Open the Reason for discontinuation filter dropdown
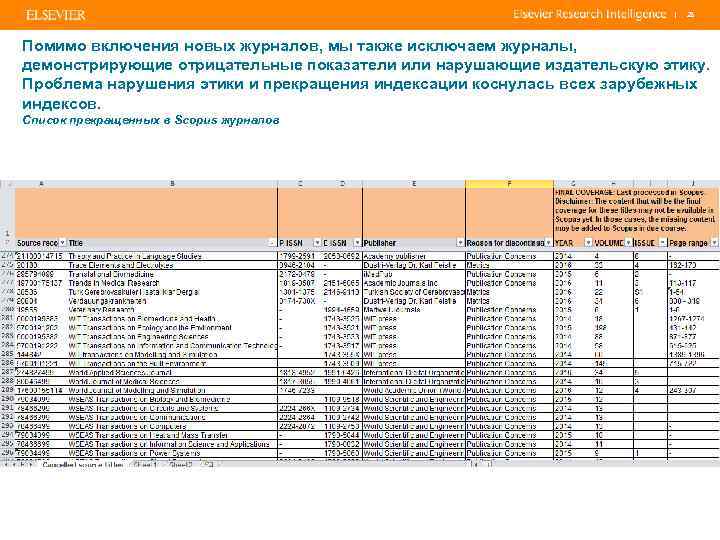The width and height of the screenshot is (720, 540). click(x=548, y=242)
